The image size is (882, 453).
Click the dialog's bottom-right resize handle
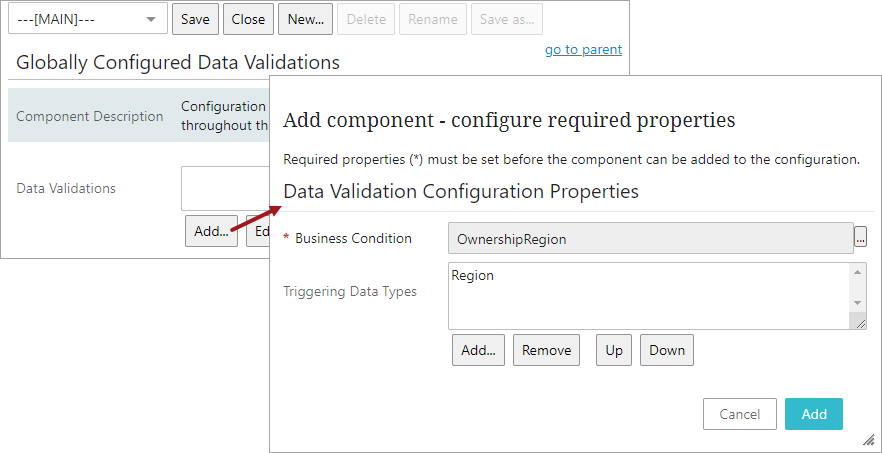pyautogui.click(x=867, y=438)
